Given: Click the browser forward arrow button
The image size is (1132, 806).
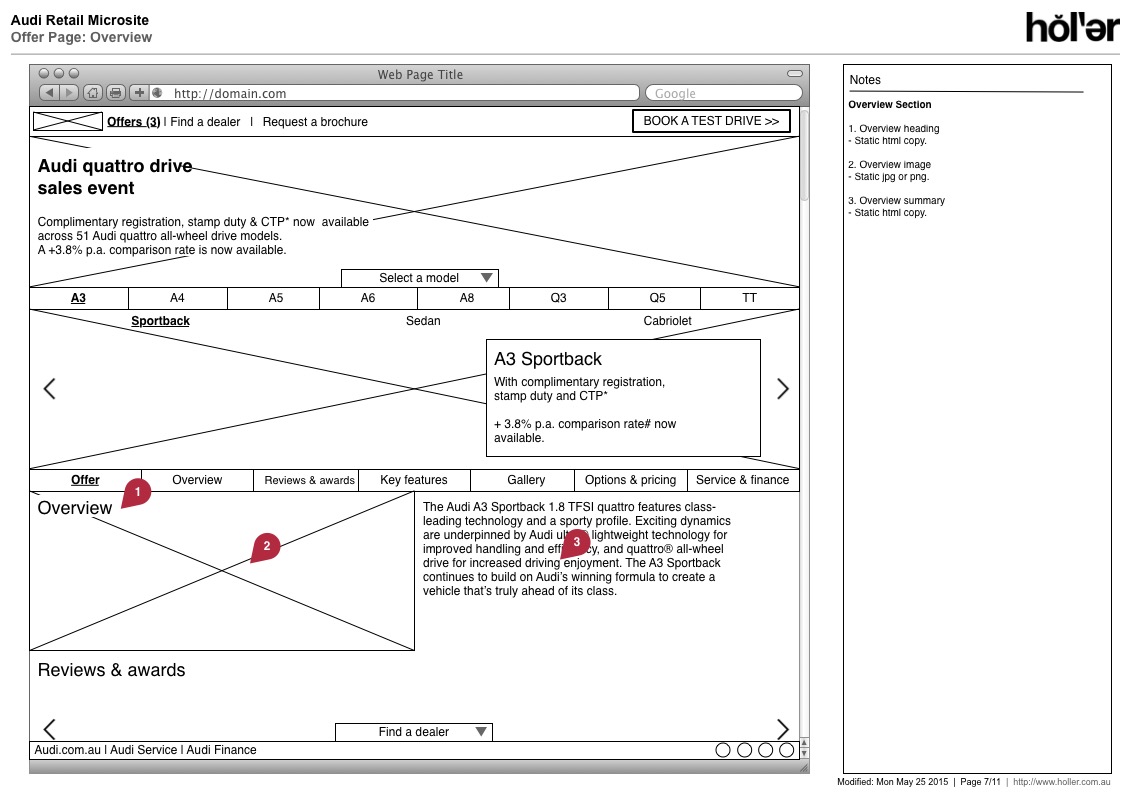Looking at the screenshot, I should pos(69,92).
